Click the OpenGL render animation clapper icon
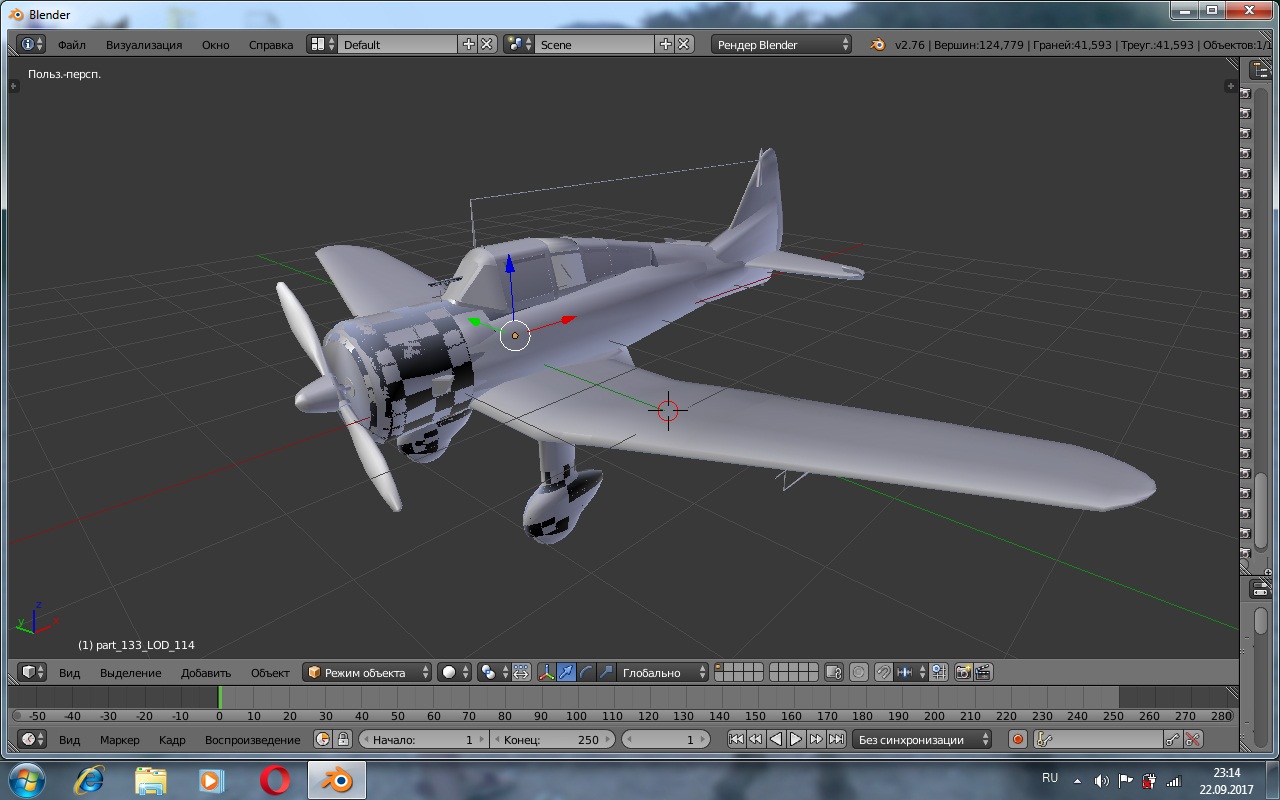 (x=983, y=673)
